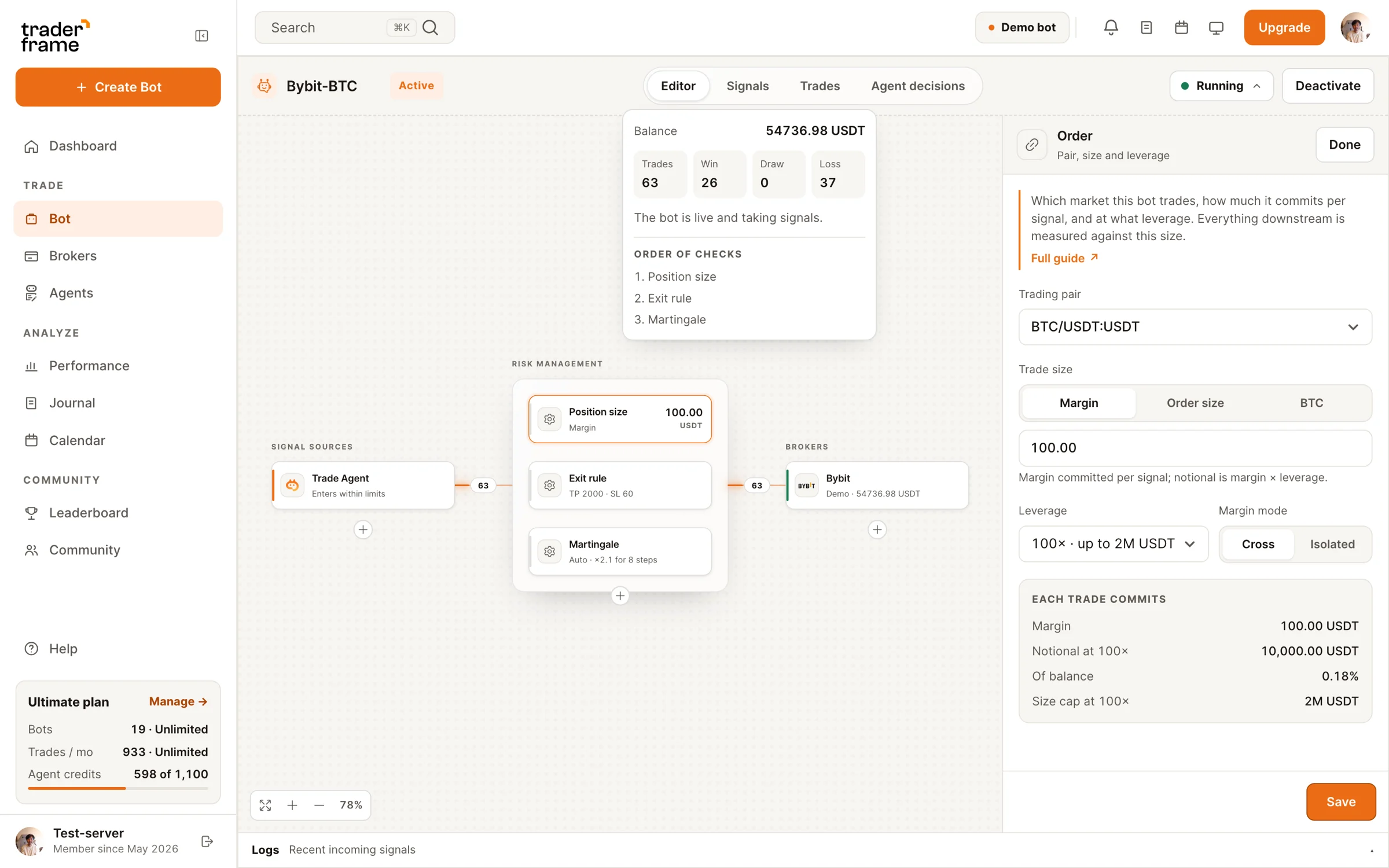The image size is (1389, 868).
Task: Open the Trading pair dropdown
Action: pyautogui.click(x=1195, y=327)
